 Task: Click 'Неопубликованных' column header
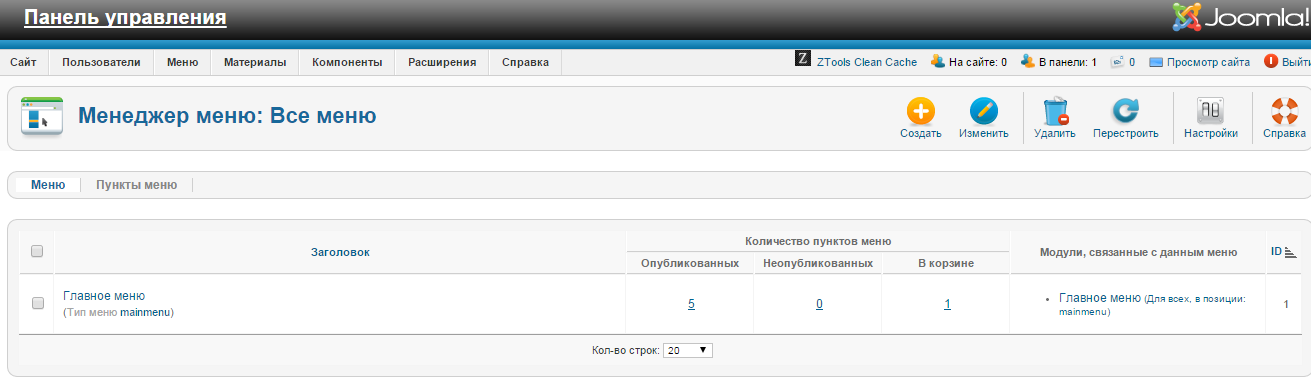click(x=818, y=263)
